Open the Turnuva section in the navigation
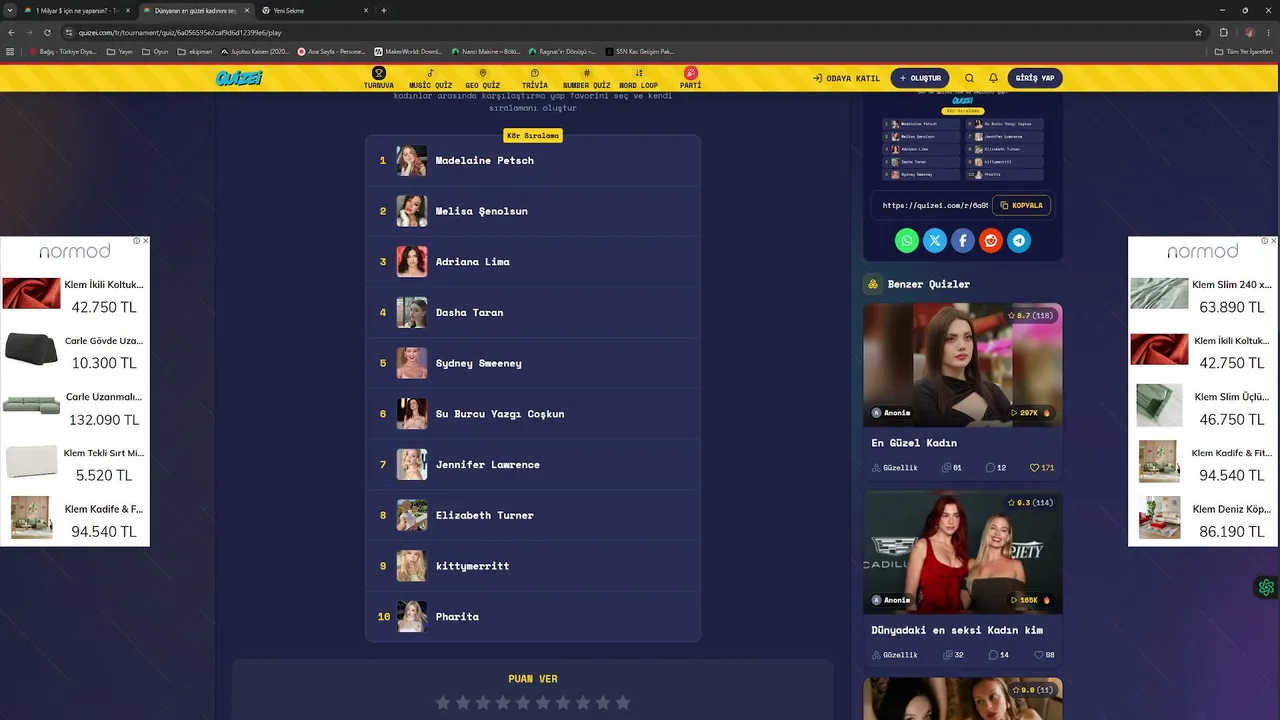This screenshot has width=1280, height=720. pyautogui.click(x=379, y=78)
